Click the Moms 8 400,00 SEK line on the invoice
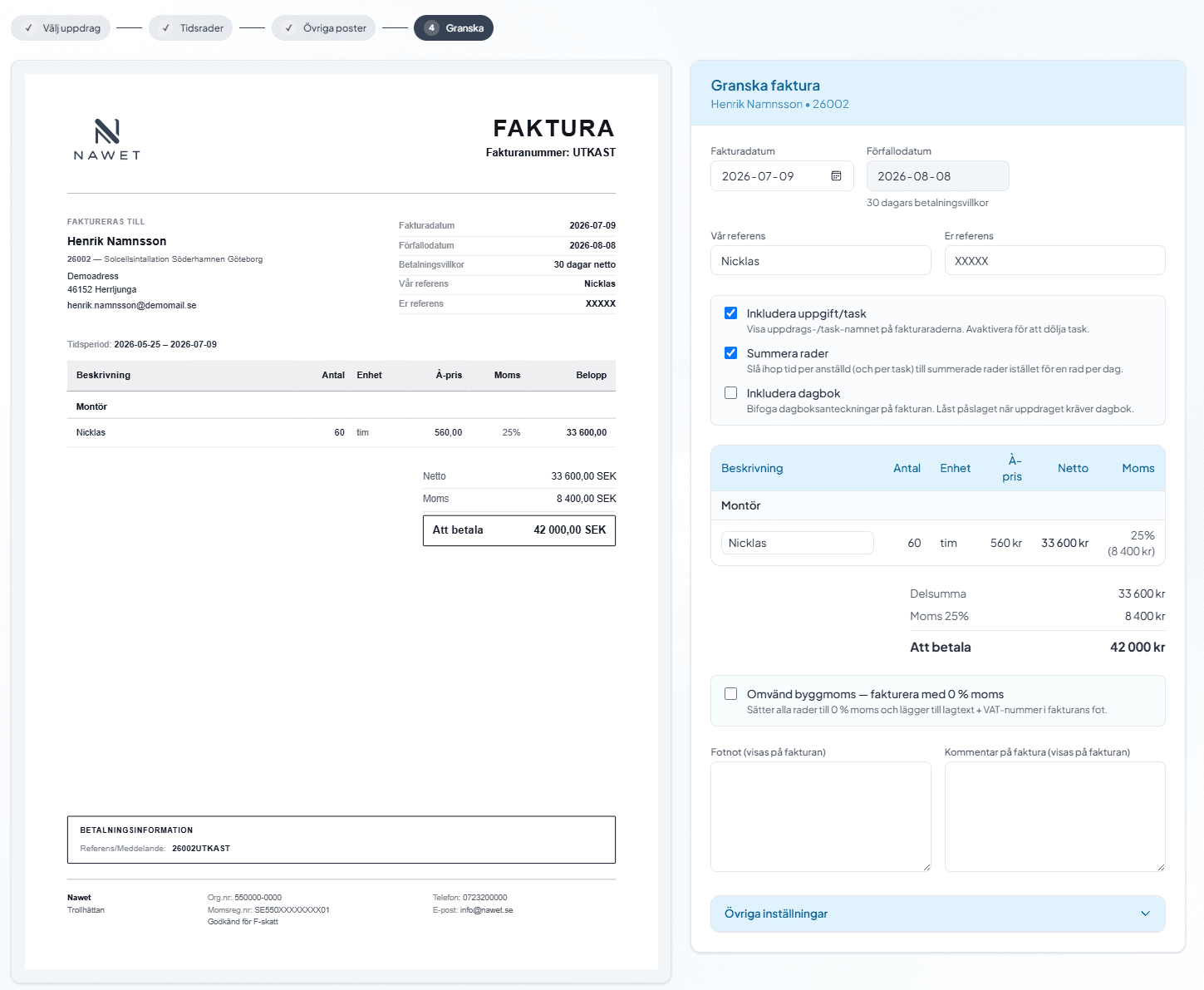Screen dimensions: 1204x990 pyautogui.click(x=519, y=499)
